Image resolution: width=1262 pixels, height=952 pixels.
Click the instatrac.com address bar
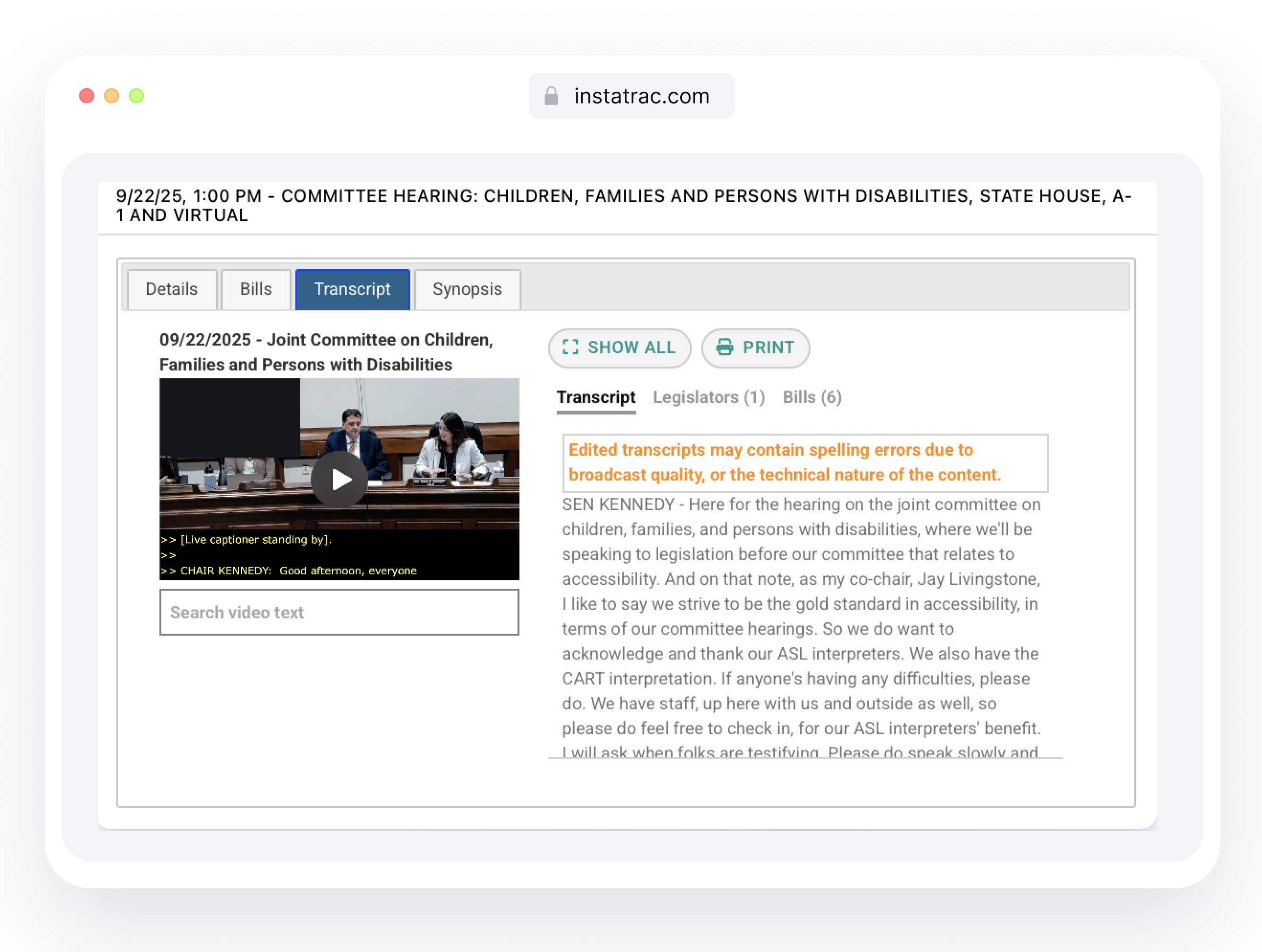click(x=631, y=96)
